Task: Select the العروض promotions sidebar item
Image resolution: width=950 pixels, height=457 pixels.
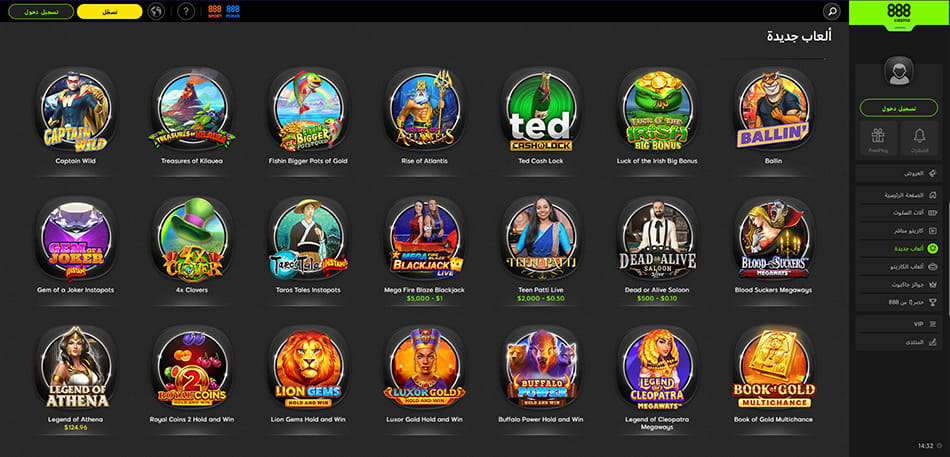Action: tap(899, 173)
